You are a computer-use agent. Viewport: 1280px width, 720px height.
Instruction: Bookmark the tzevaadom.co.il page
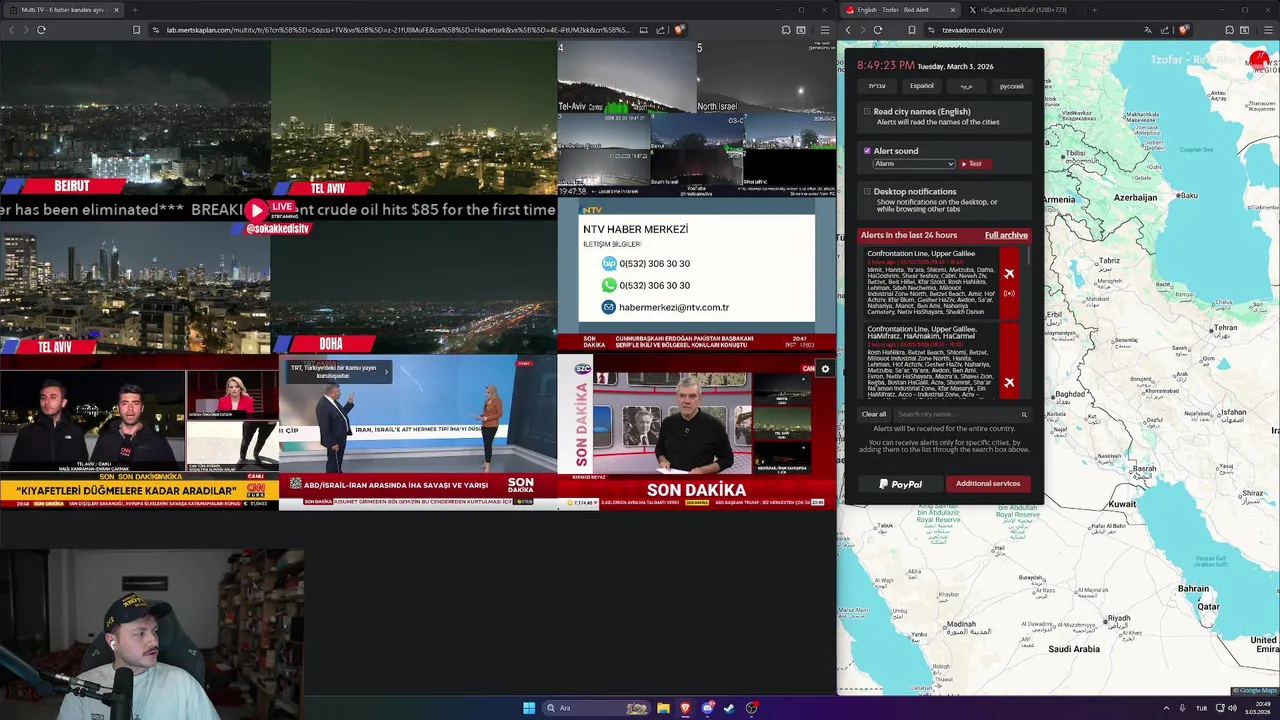912,30
